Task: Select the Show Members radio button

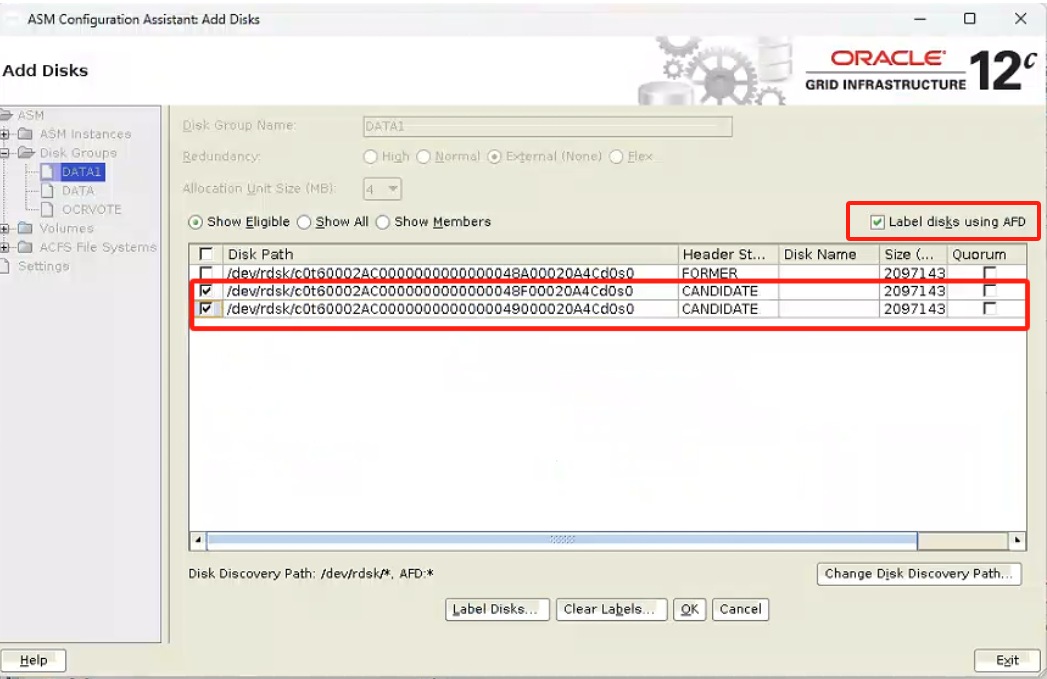Action: 383,222
